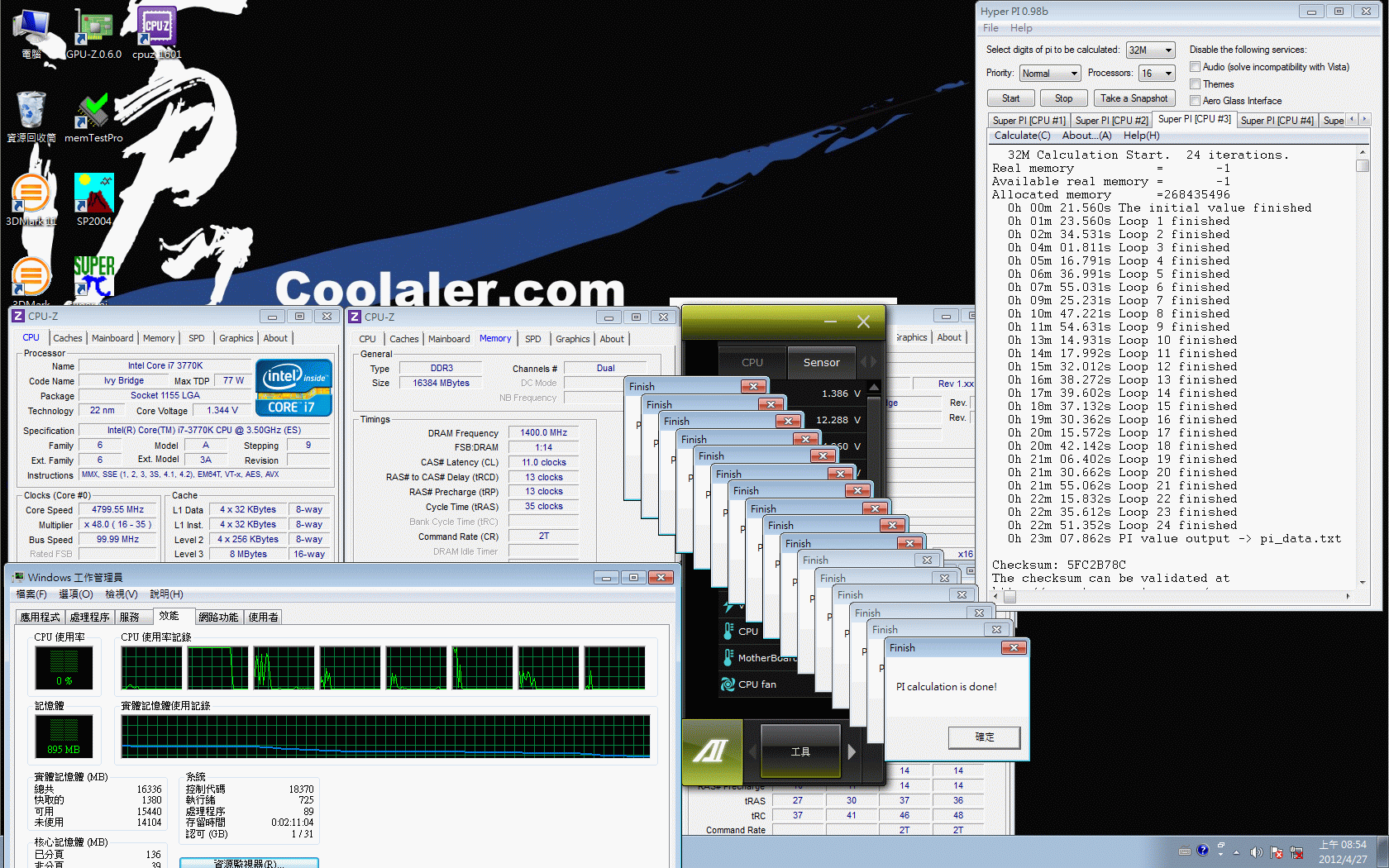Click the AI Suite sensor list scroll up arrow
The height and width of the screenshot is (868, 1389).
pos(874,387)
